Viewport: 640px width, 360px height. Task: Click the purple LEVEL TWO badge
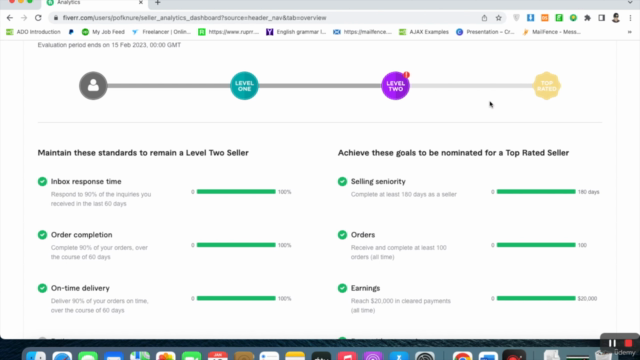pyautogui.click(x=395, y=86)
